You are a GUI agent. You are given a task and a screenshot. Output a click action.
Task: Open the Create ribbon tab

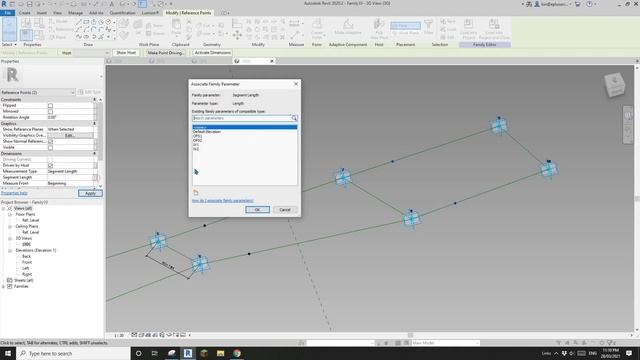pos(24,13)
